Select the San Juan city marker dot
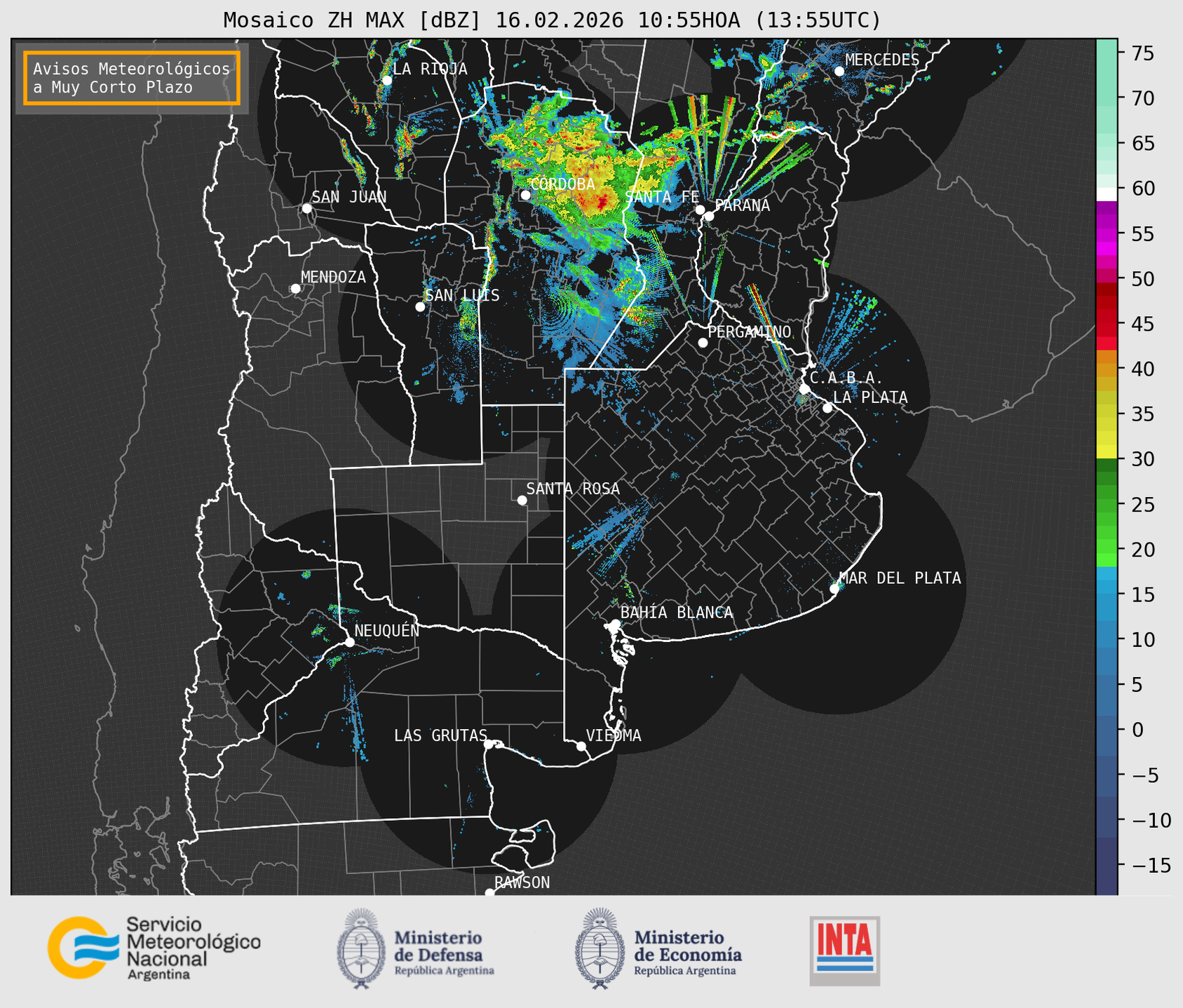Image resolution: width=1183 pixels, height=1008 pixels. click(x=306, y=208)
